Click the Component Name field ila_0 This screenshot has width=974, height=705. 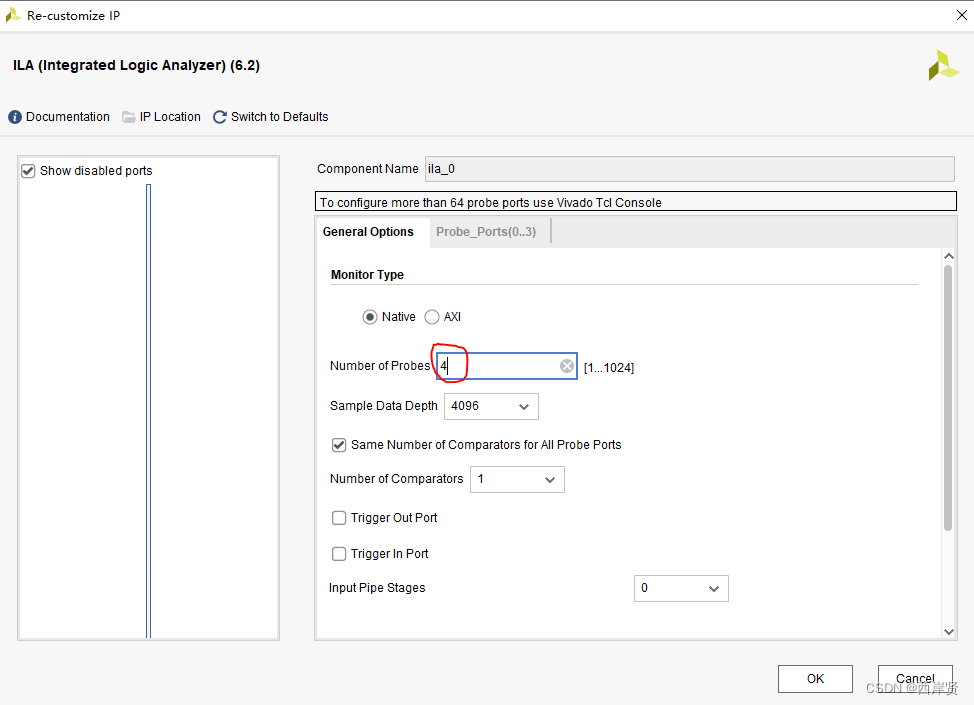[x=690, y=169]
